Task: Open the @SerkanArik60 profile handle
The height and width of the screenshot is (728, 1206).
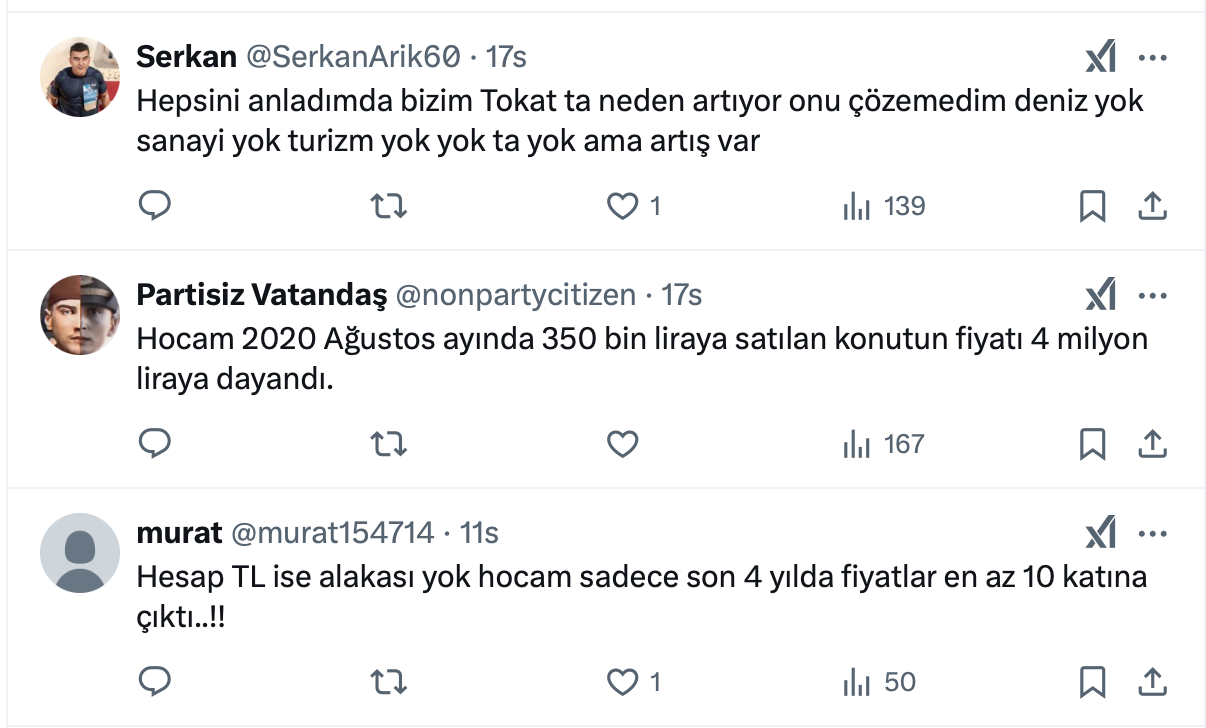Action: (x=353, y=57)
